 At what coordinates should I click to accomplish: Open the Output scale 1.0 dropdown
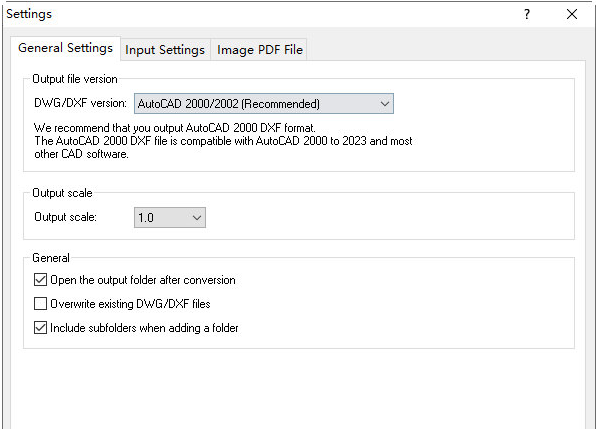[170, 217]
